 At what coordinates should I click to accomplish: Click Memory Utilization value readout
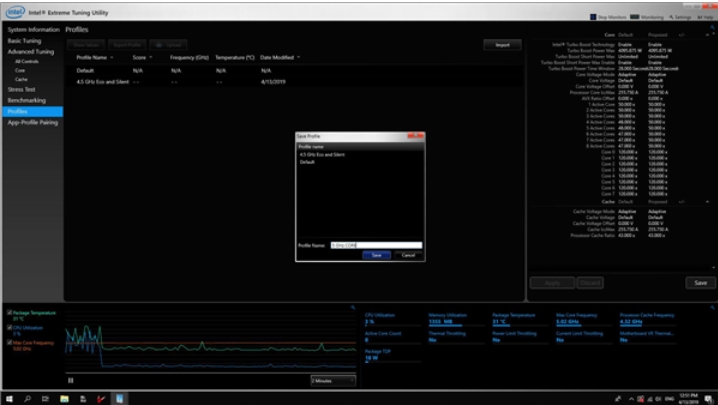(x=440, y=322)
